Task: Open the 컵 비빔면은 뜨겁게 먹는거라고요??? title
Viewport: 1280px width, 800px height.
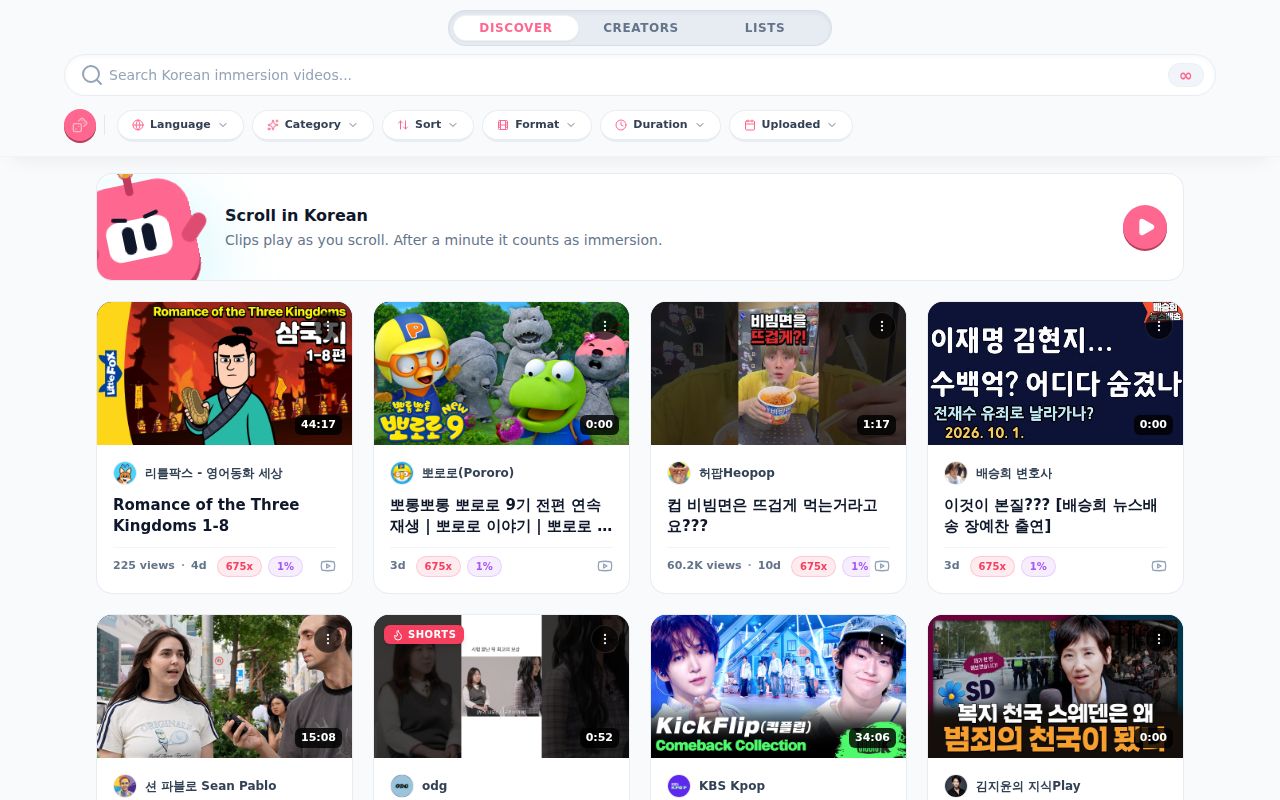Action: click(x=772, y=515)
